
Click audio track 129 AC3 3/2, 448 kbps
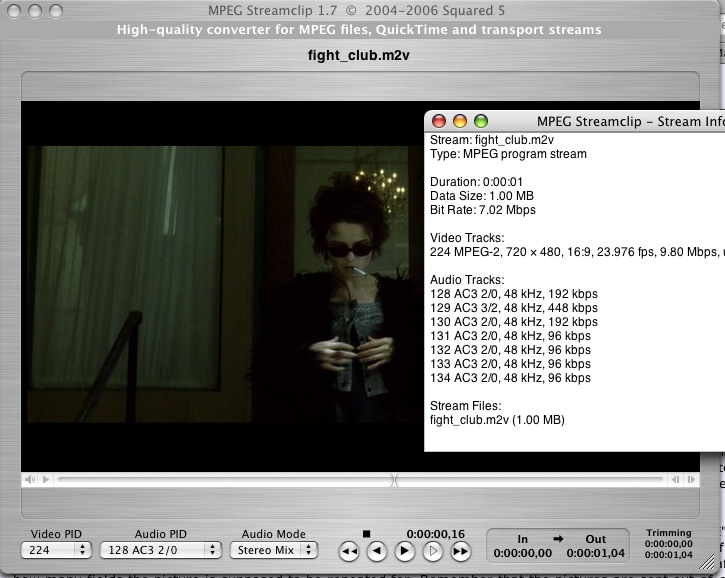(514, 308)
